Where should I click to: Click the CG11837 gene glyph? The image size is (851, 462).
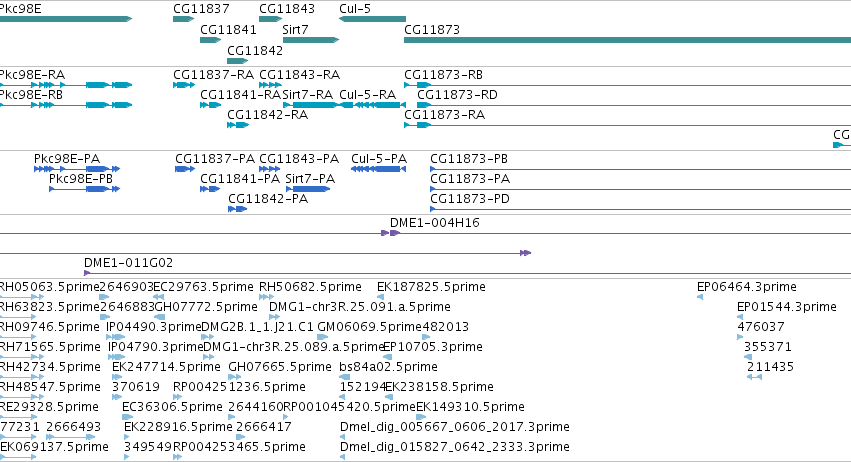point(183,19)
